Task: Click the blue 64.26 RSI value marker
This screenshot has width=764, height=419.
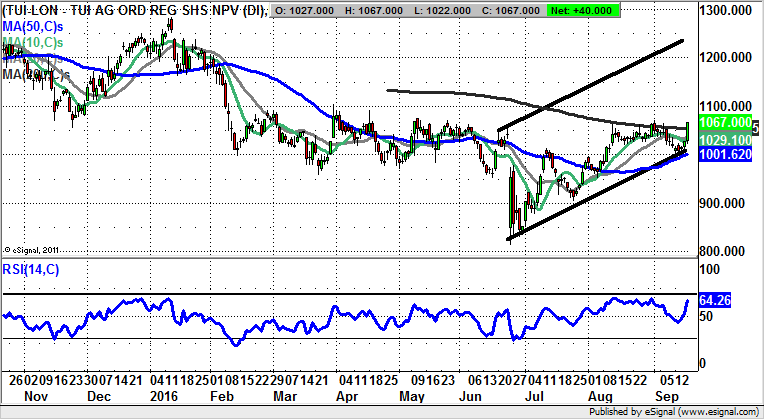Action: [718, 298]
